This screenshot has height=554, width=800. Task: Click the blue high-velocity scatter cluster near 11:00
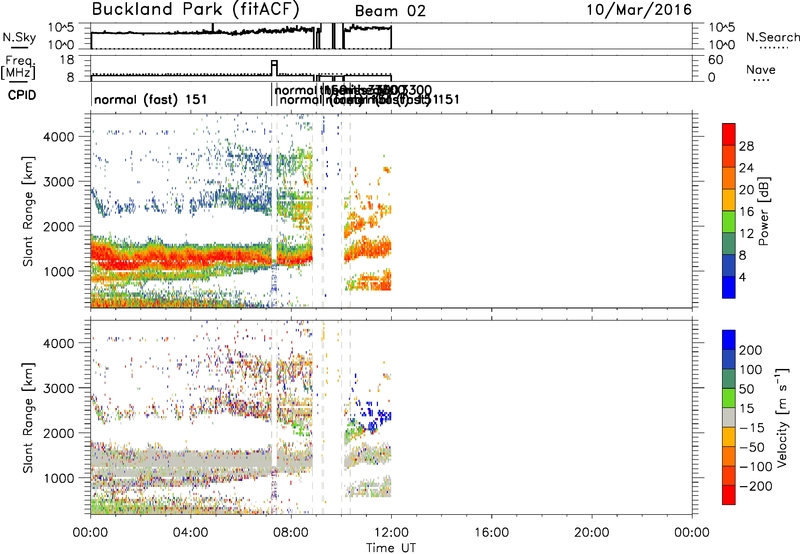[x=372, y=416]
